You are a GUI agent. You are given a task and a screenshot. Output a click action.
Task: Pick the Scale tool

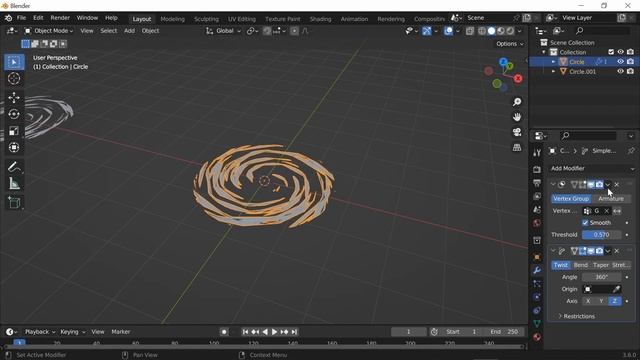tap(14, 131)
